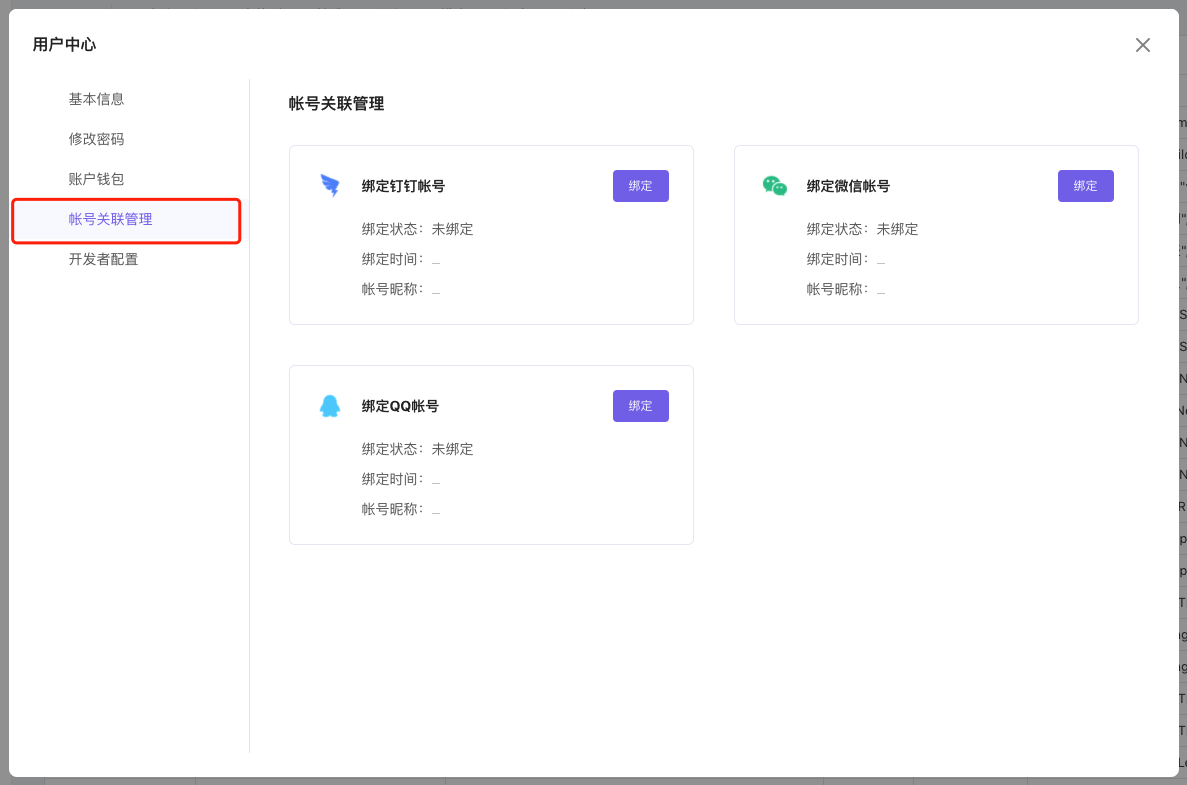Click the DingTalk logo icon
The height and width of the screenshot is (785, 1187).
[x=330, y=185]
